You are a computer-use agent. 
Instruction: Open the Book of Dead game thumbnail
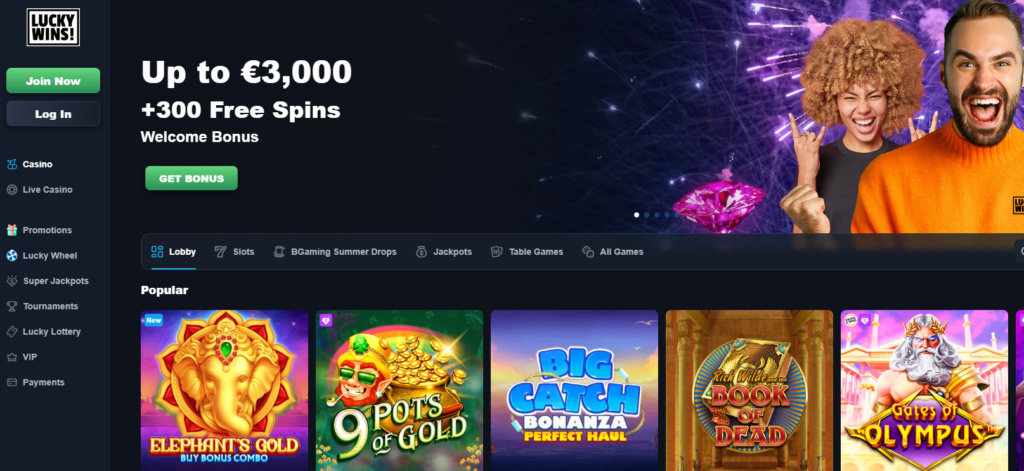(749, 391)
